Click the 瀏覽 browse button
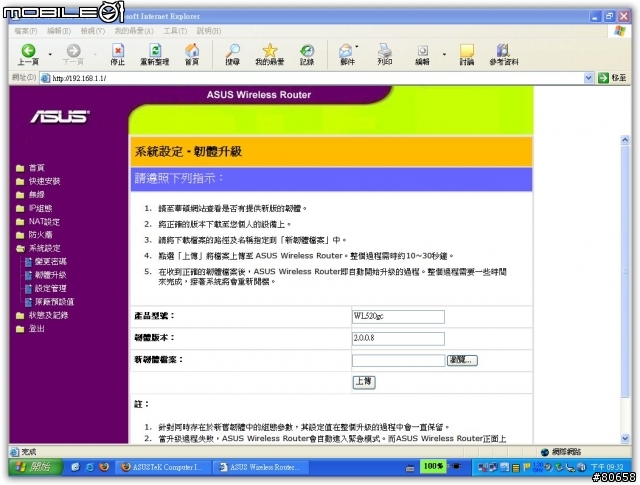The image size is (640, 485). 462,360
